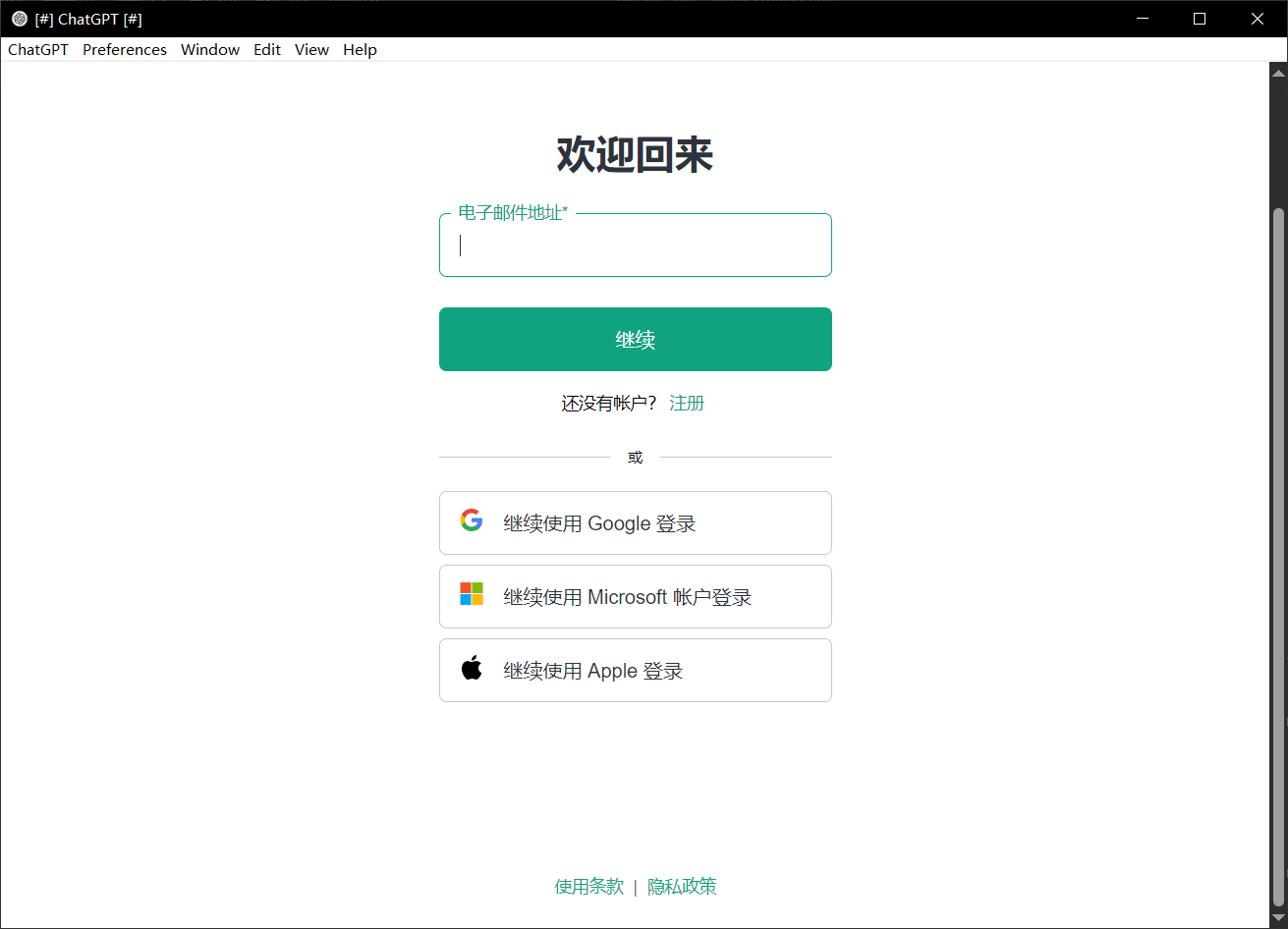Maximize the ChatGPT window
1288x929 pixels.
tap(1200, 19)
